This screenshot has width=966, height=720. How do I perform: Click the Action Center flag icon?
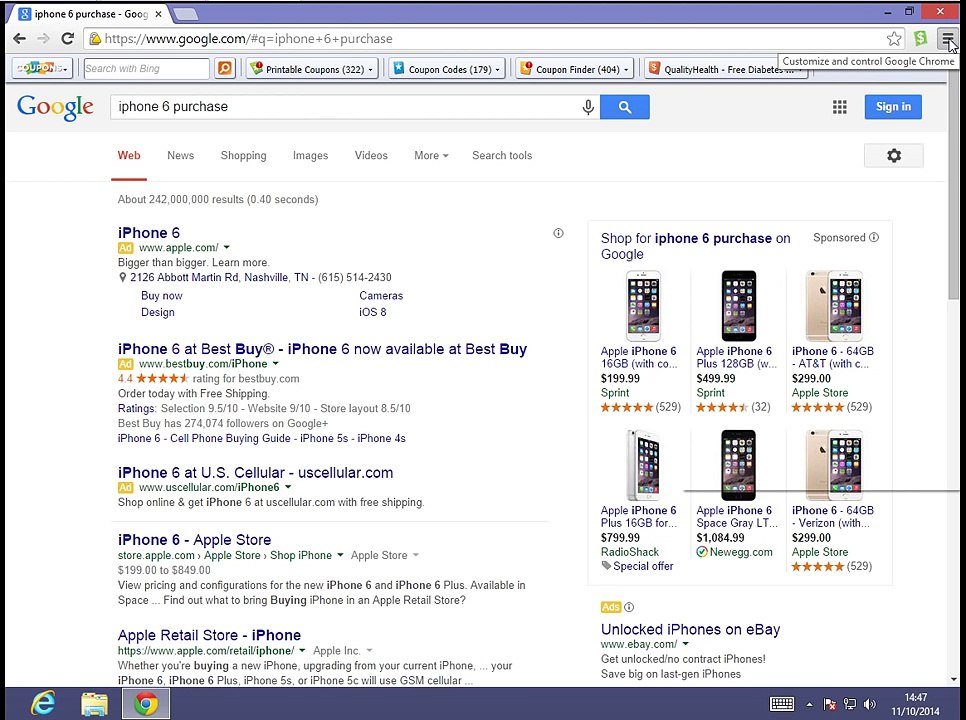click(830, 703)
